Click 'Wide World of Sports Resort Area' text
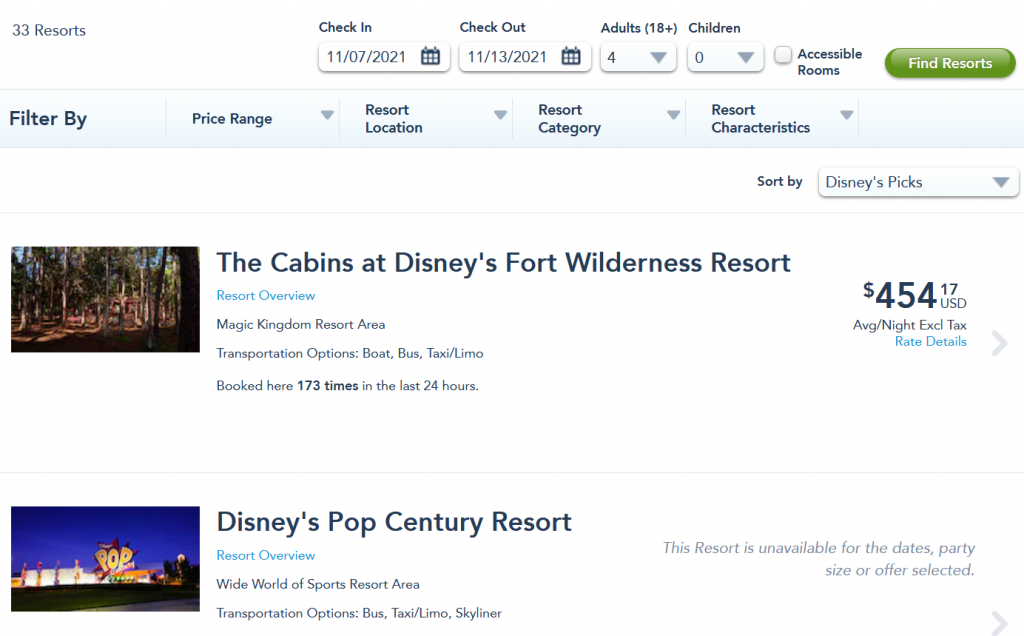 318,584
